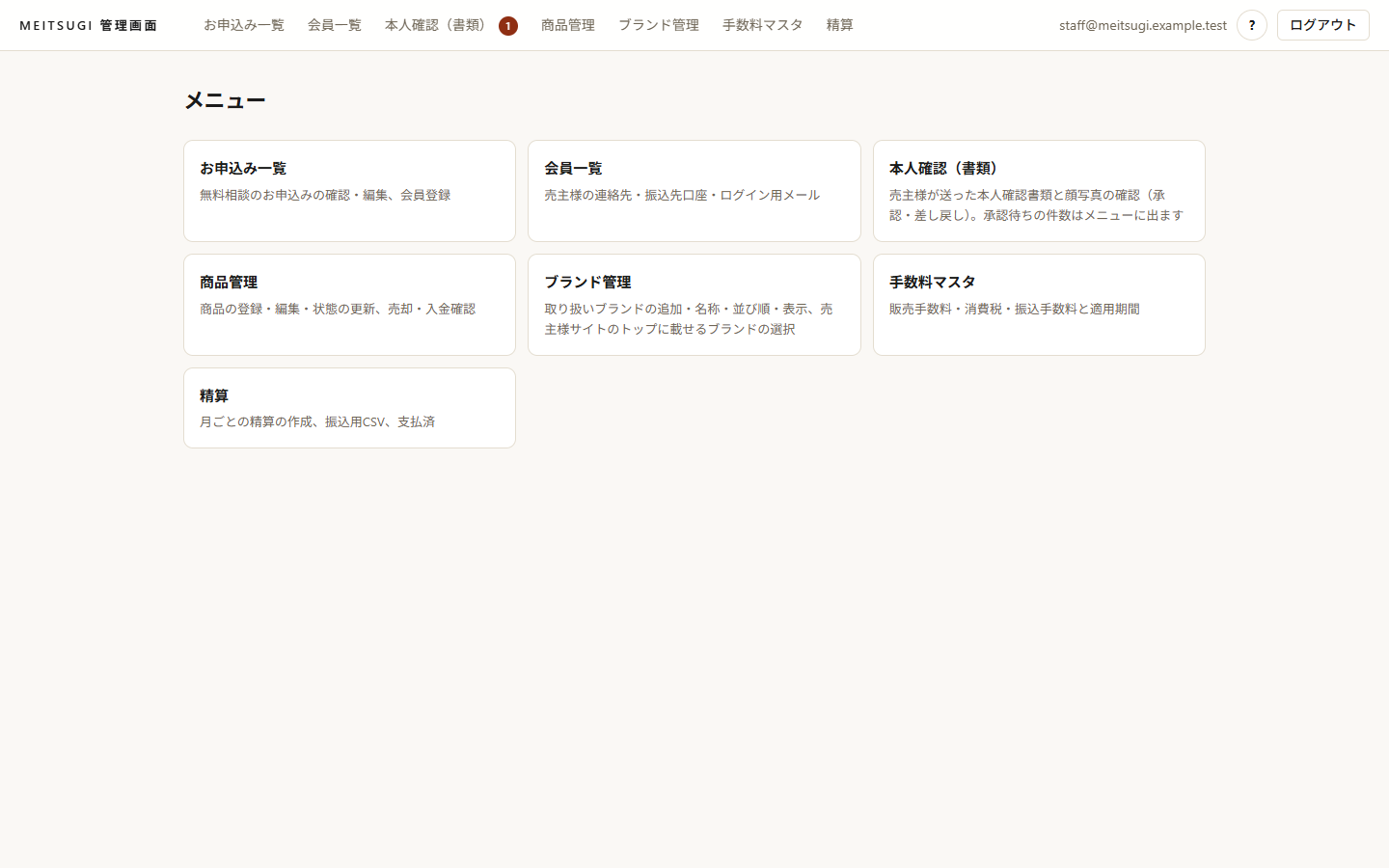This screenshot has width=1389, height=868.
Task: Go to ブランド管理 in the top navigation
Action: click(659, 25)
